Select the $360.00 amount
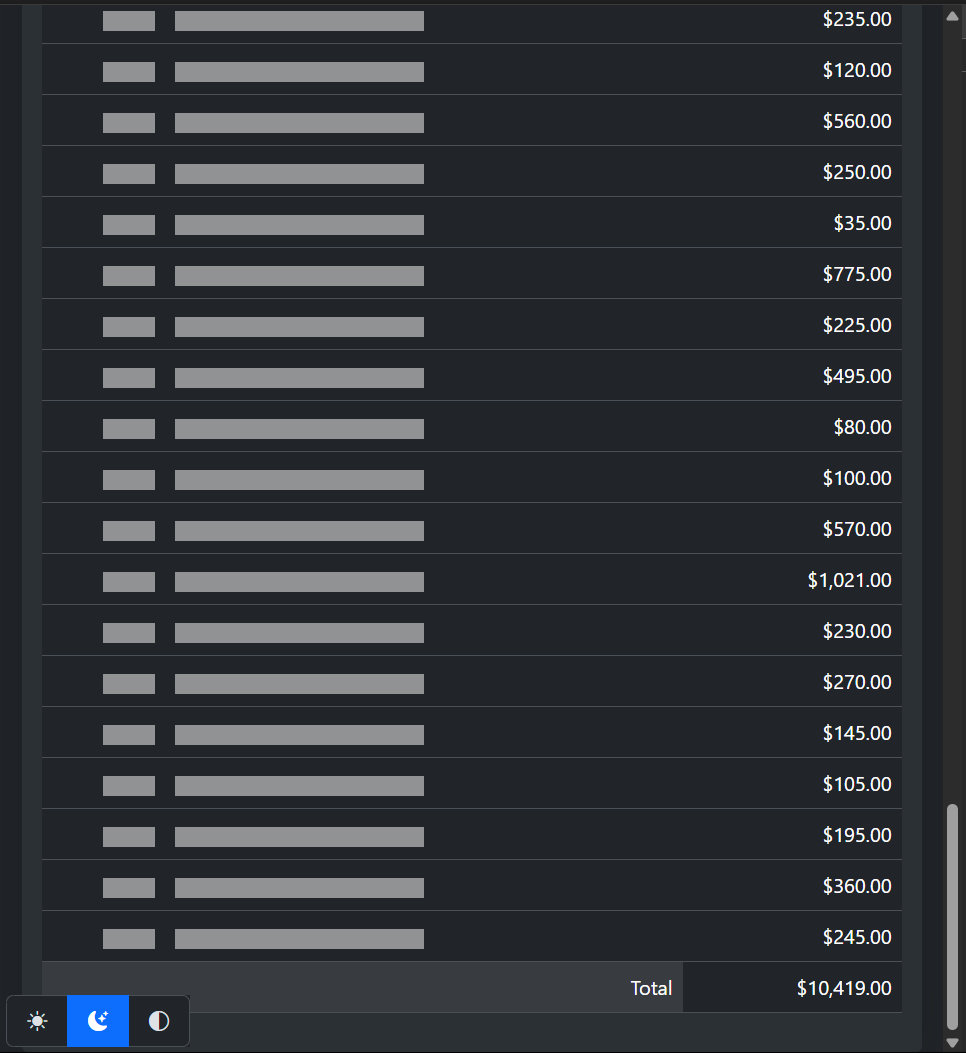The image size is (966, 1053). tap(857, 886)
